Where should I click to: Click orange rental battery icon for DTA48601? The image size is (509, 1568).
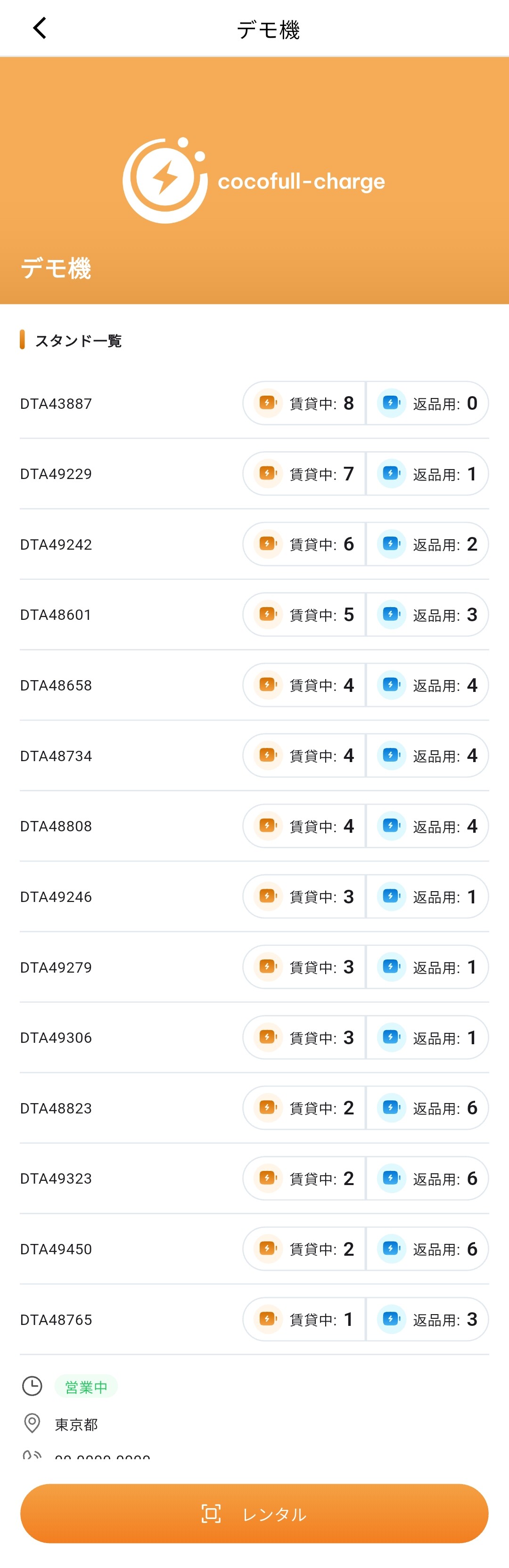pos(268,614)
